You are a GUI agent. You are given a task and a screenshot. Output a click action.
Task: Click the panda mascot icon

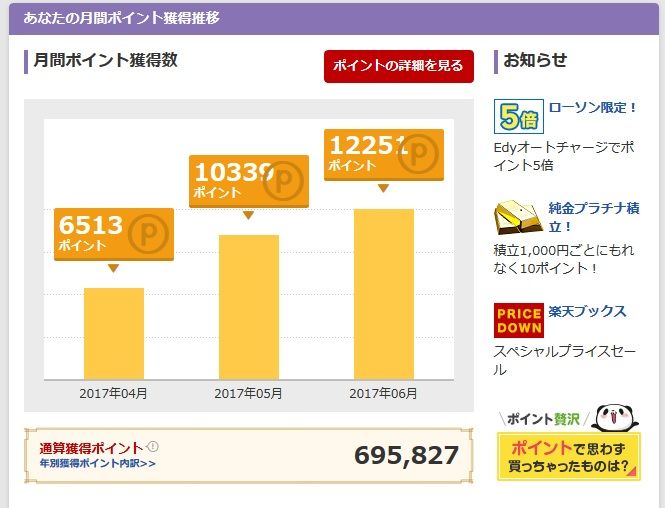coord(615,418)
